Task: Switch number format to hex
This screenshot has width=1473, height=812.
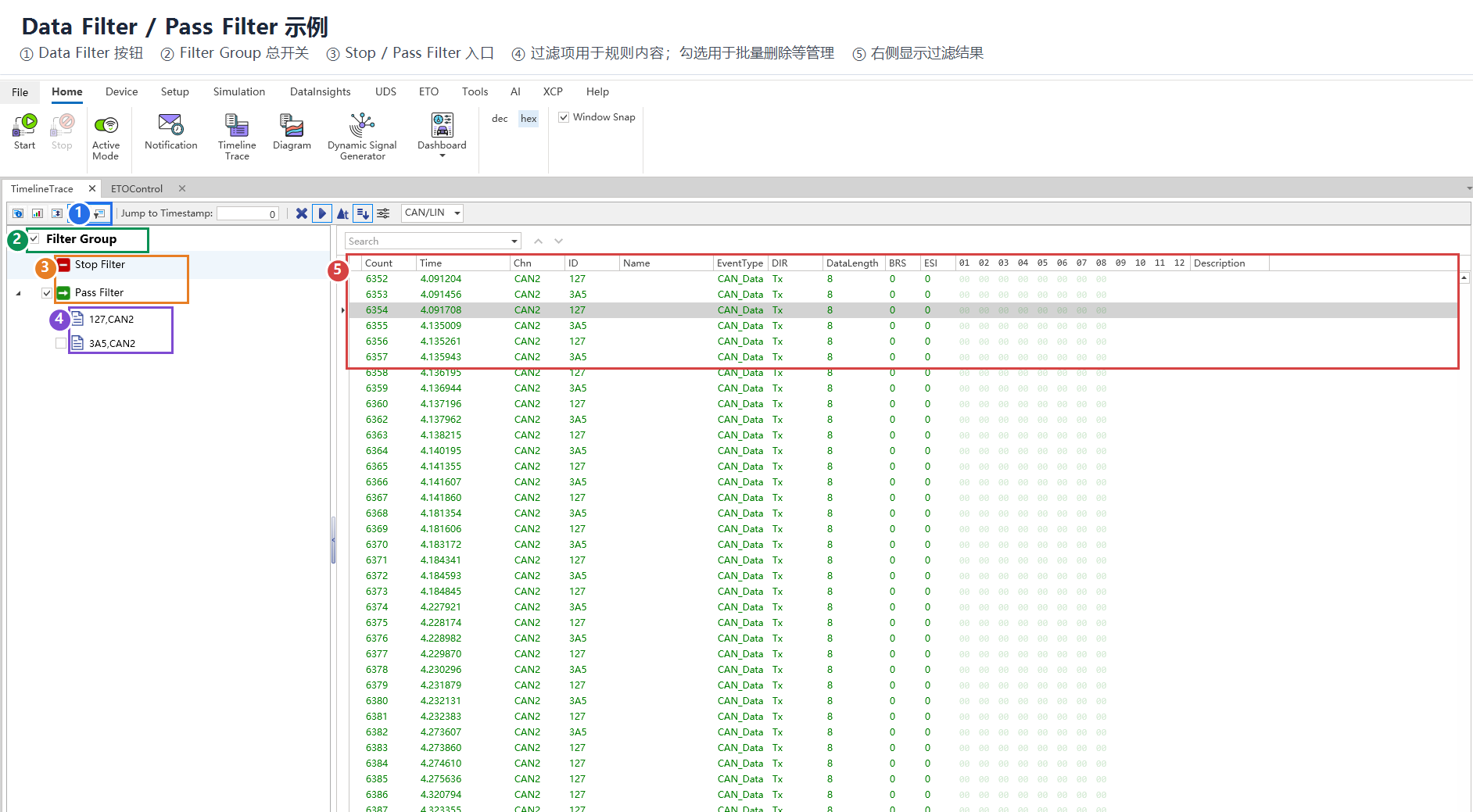Action: 529,119
